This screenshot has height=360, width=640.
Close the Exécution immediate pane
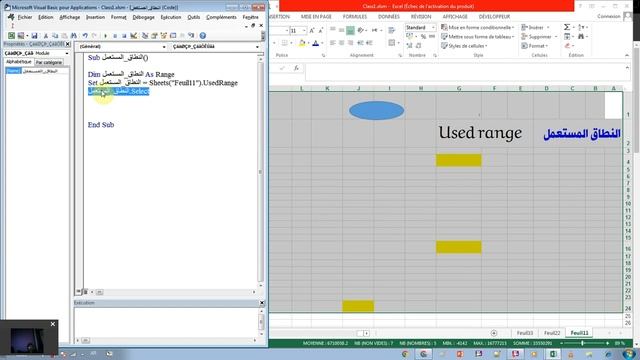[262, 303]
